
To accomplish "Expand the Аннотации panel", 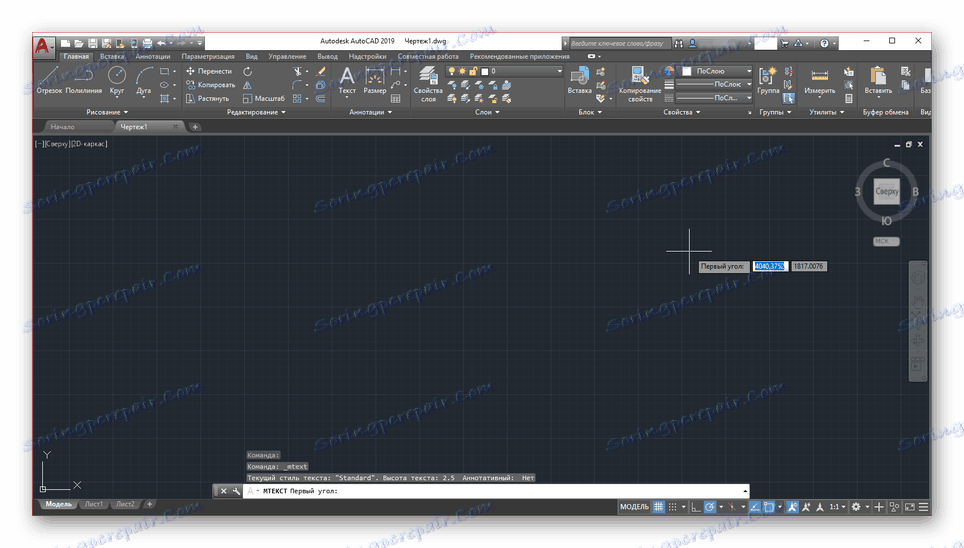I will [371, 113].
